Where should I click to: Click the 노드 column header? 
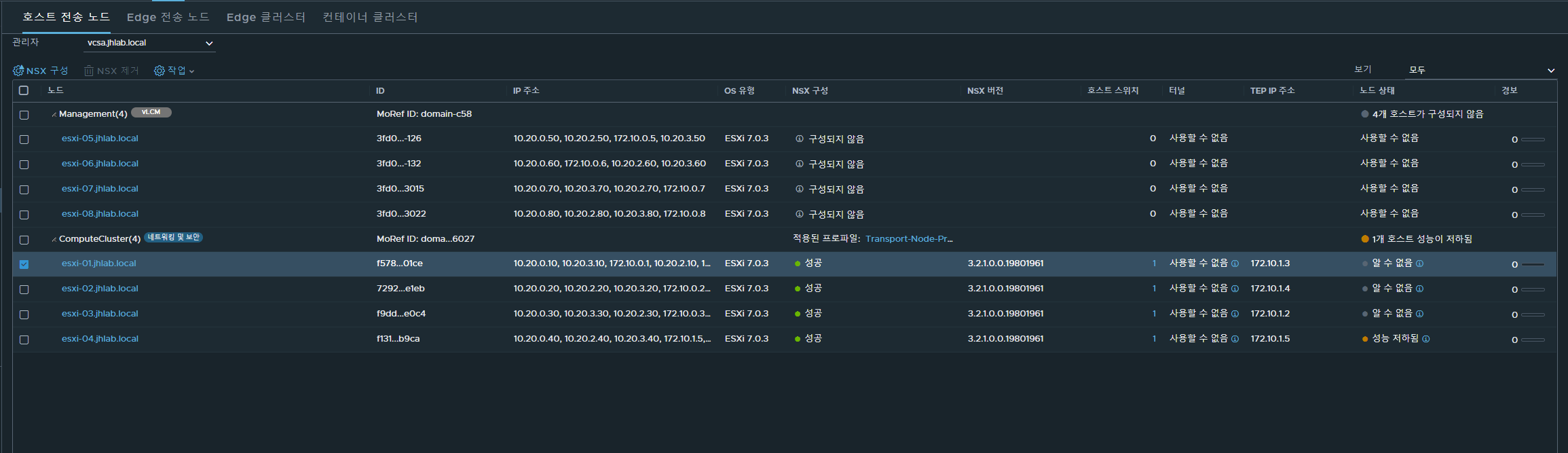(56, 90)
